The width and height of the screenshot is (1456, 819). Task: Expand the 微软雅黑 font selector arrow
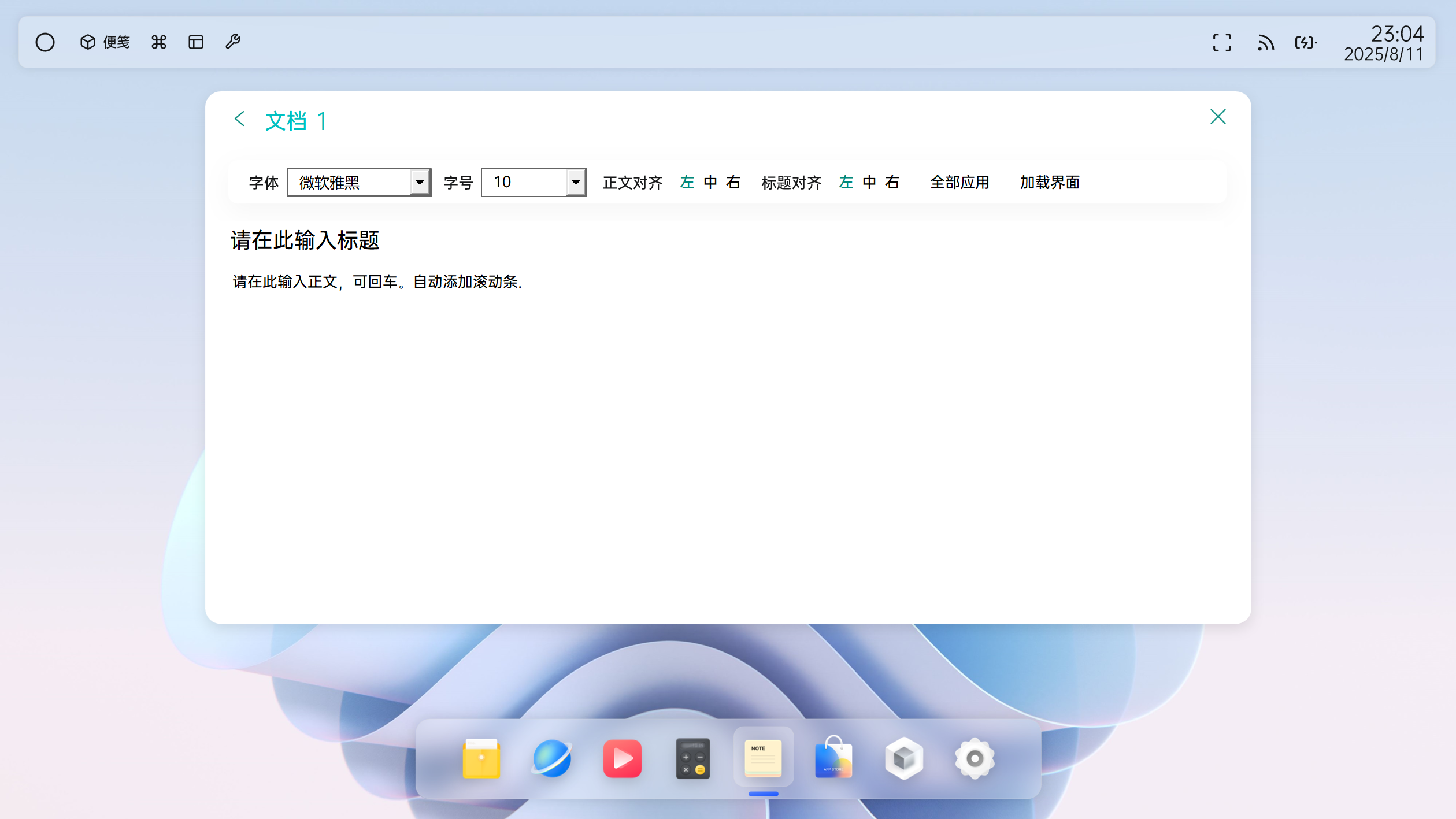[x=420, y=182]
